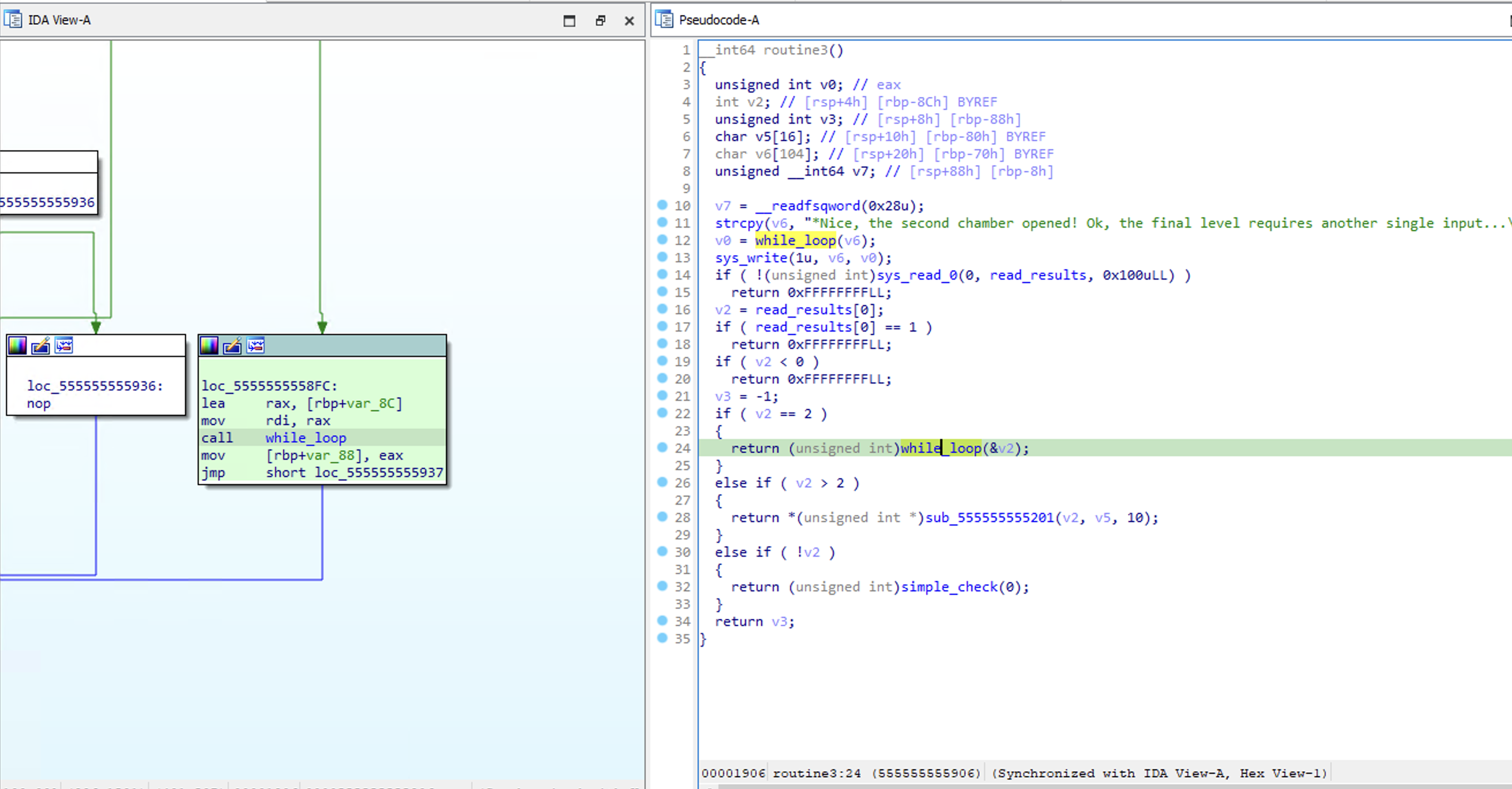1512x789 pixels.
Task: Click sys_read_0 call on line 14
Action: pos(917,276)
